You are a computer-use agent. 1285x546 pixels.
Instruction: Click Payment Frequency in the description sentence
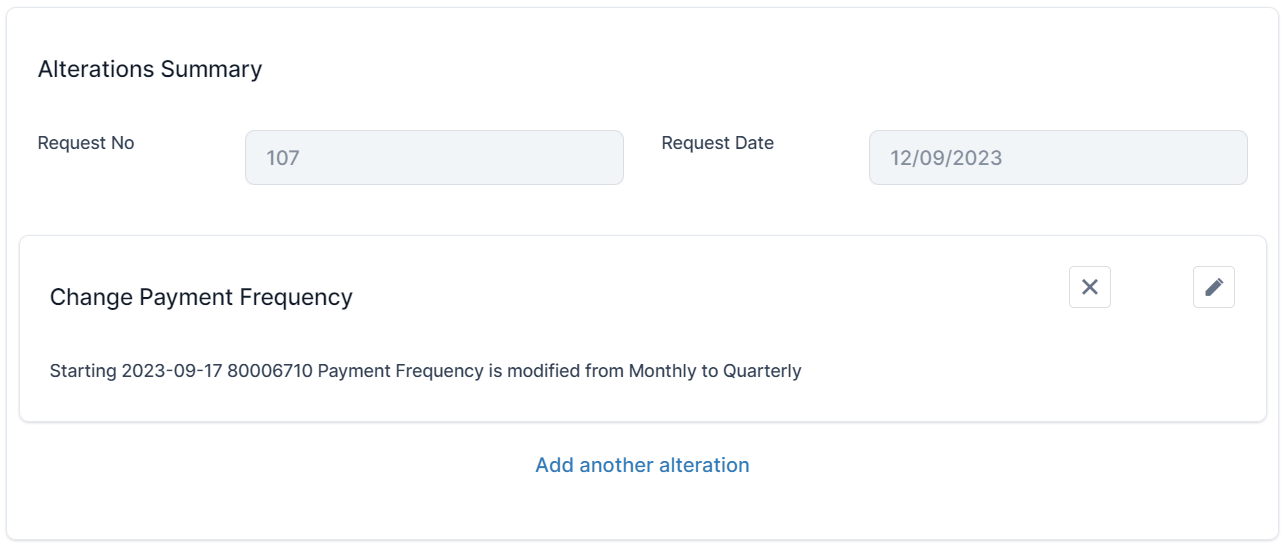coord(400,371)
